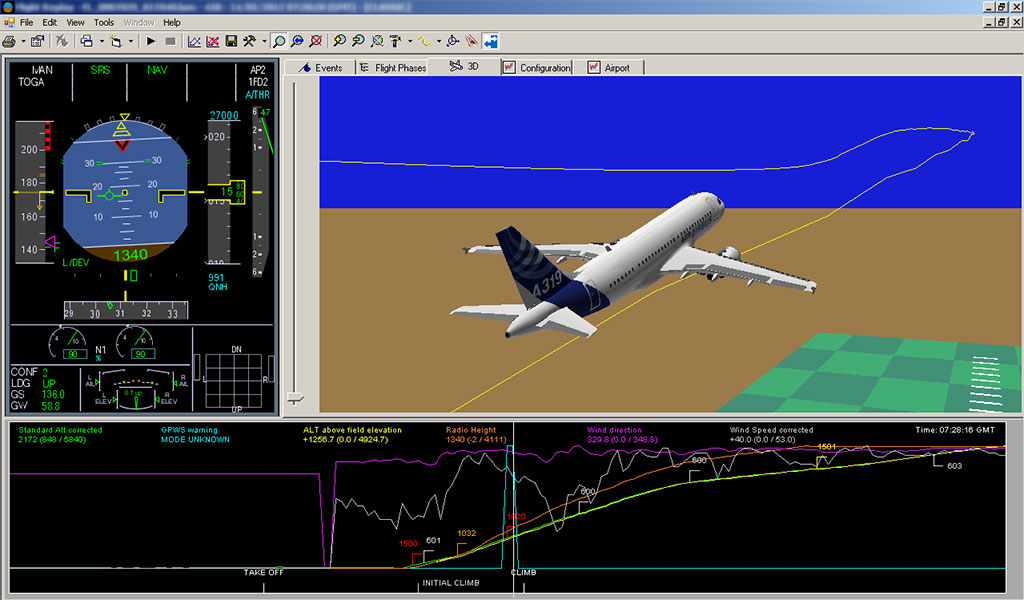Click the runway pencil toolbar icon
Screen dimensions: 1024x600
[x=472, y=42]
